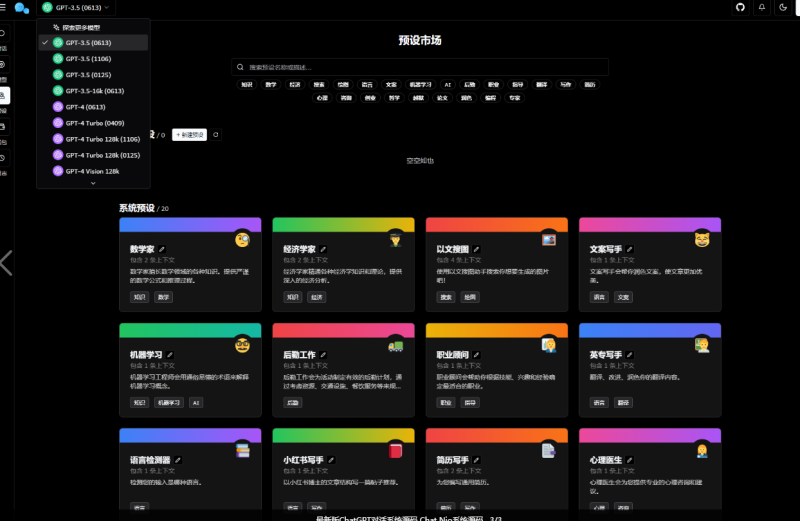This screenshot has height=521, width=800.
Task: Click the 机器学习 tag on the 机器学习 card
Action: [x=169, y=403]
